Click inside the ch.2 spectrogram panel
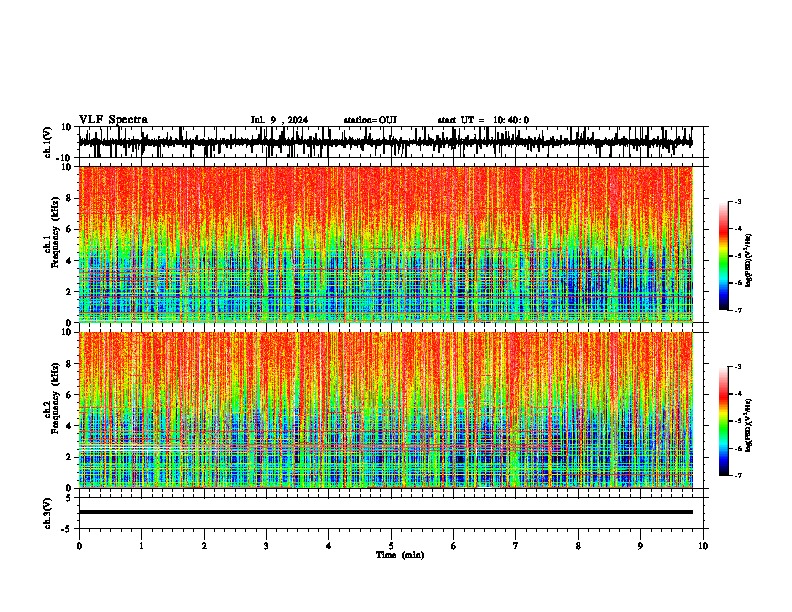Image resolution: width=792 pixels, height=612 pixels. (x=386, y=410)
